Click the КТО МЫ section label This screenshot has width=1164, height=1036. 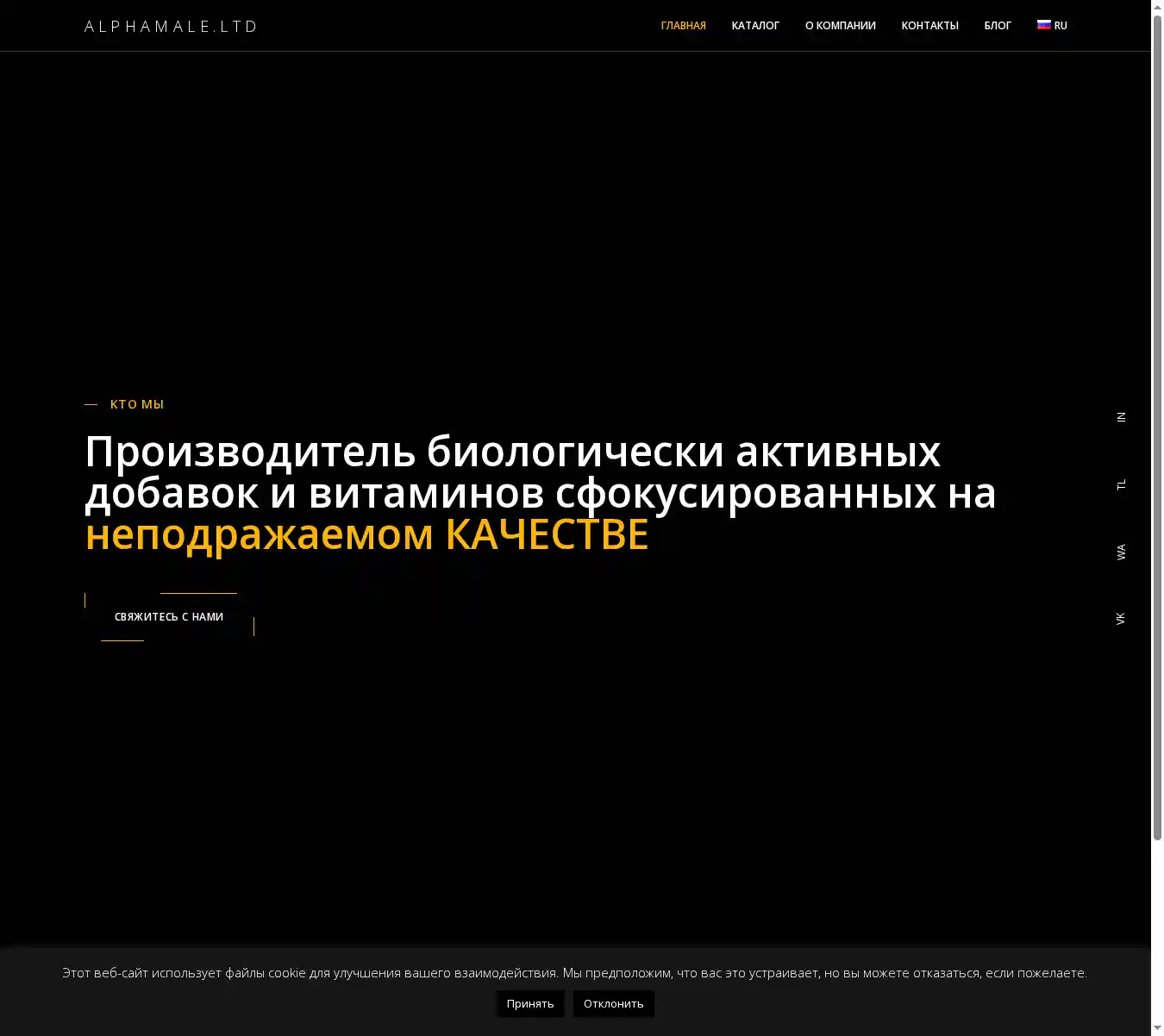click(x=136, y=404)
